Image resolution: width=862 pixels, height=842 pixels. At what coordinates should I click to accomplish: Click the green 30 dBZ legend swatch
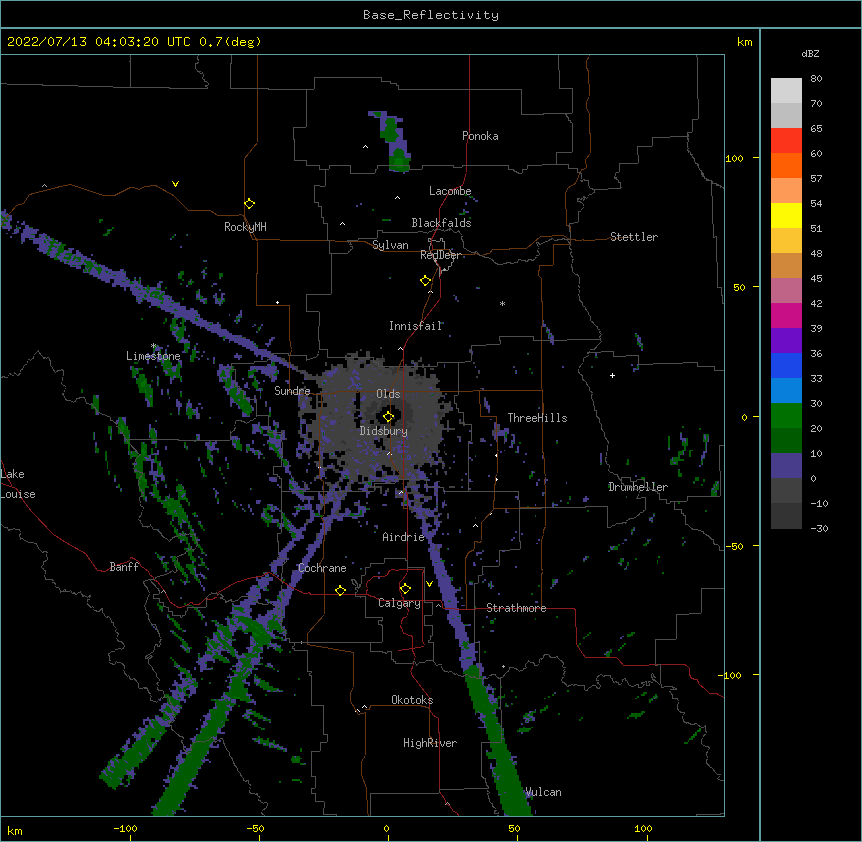pos(786,416)
